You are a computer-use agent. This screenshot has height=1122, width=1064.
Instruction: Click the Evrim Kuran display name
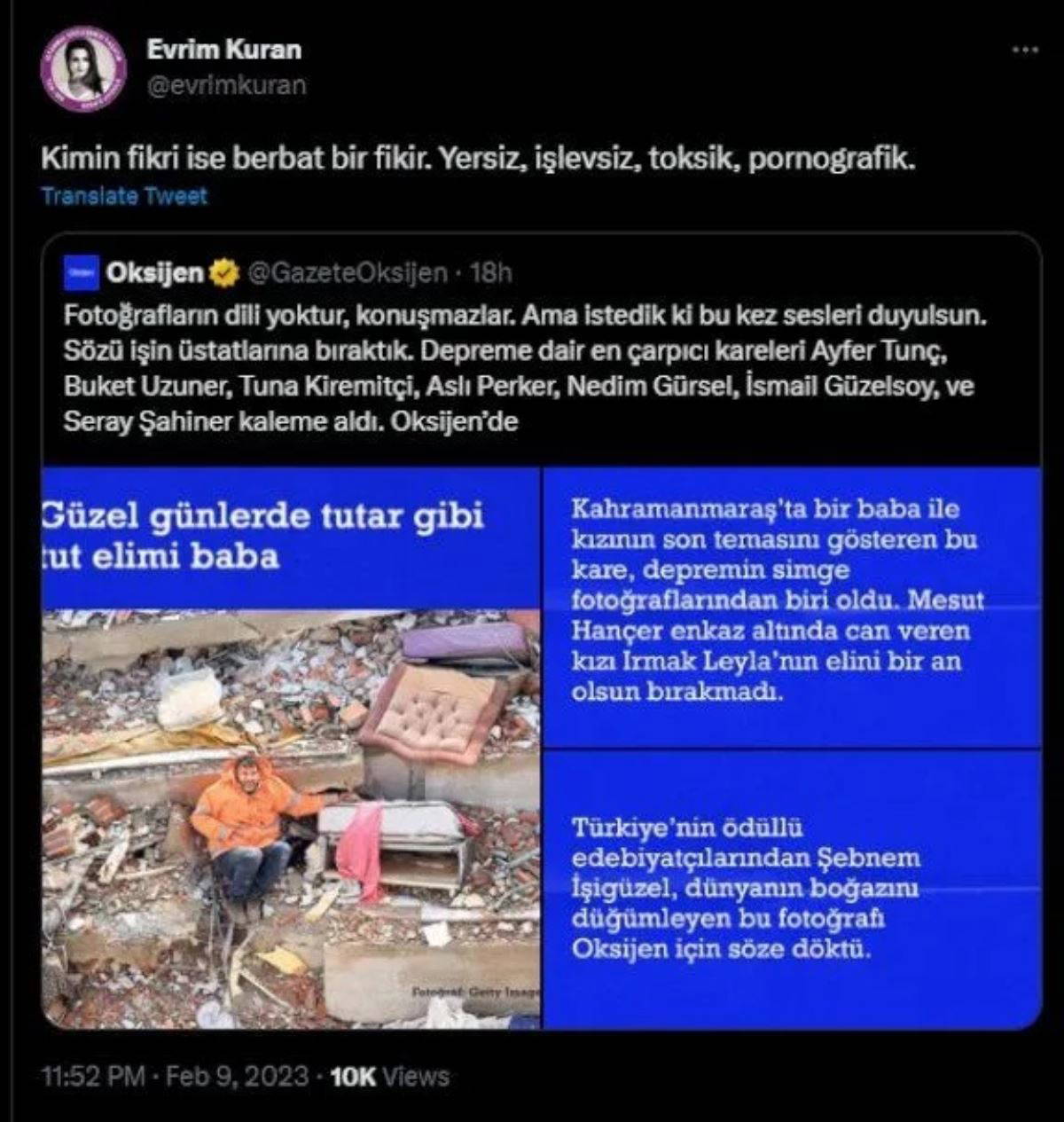coord(223,49)
